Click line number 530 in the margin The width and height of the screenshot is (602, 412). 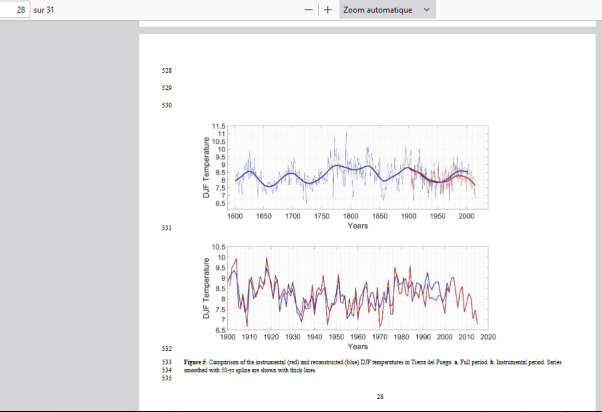[167, 105]
